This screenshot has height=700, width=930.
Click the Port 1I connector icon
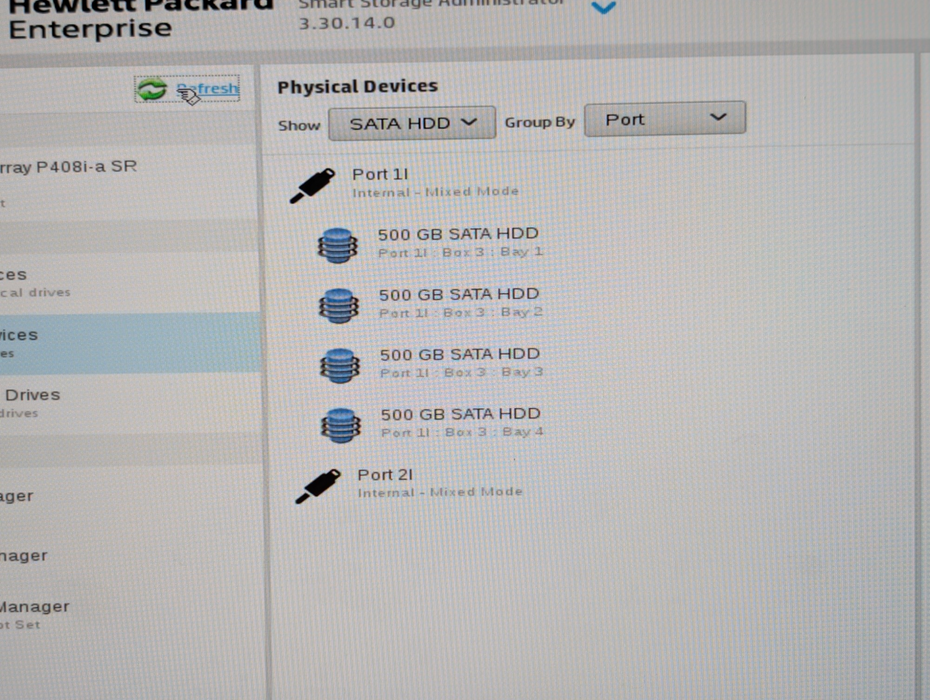tap(312, 185)
